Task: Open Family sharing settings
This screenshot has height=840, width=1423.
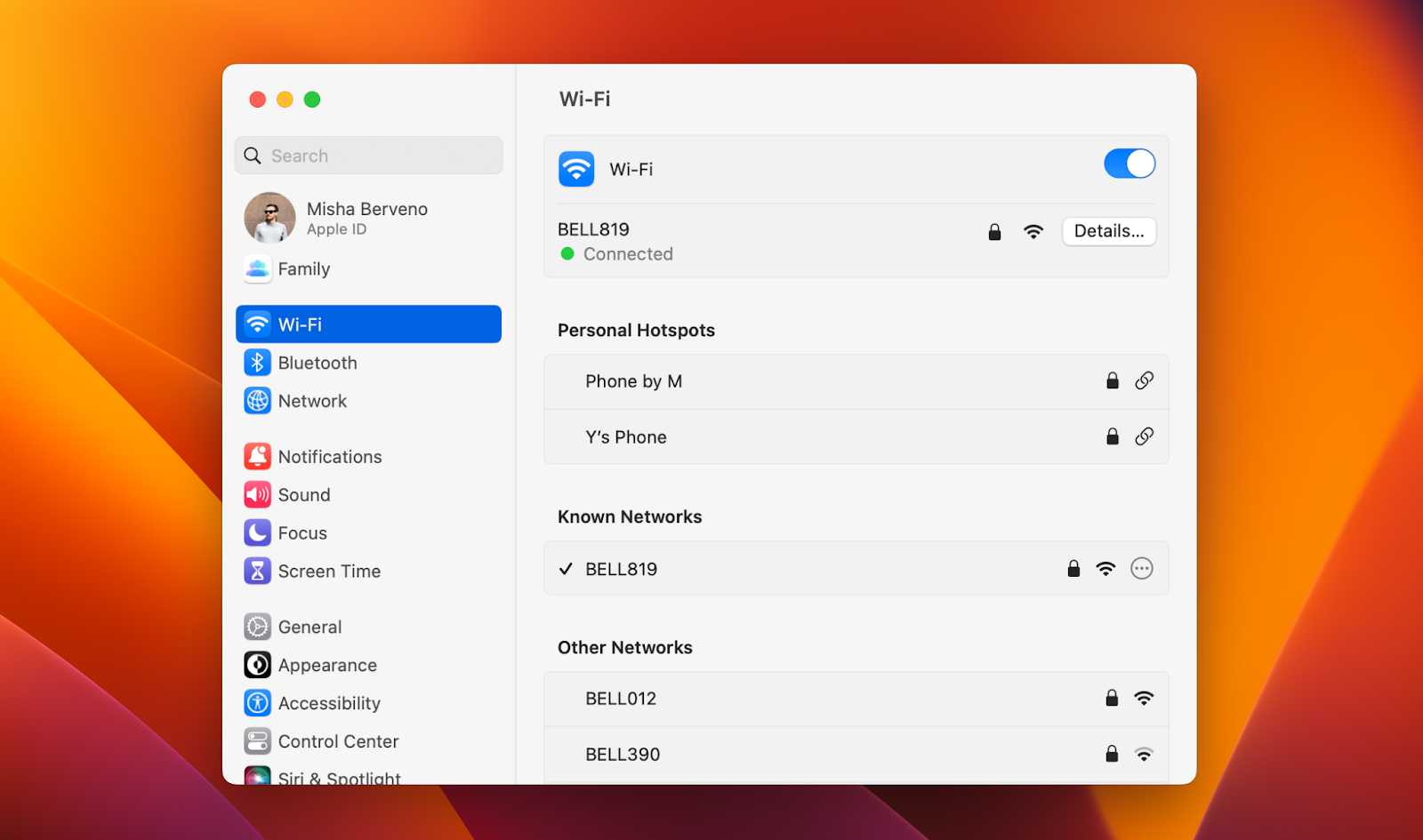Action: click(x=303, y=268)
